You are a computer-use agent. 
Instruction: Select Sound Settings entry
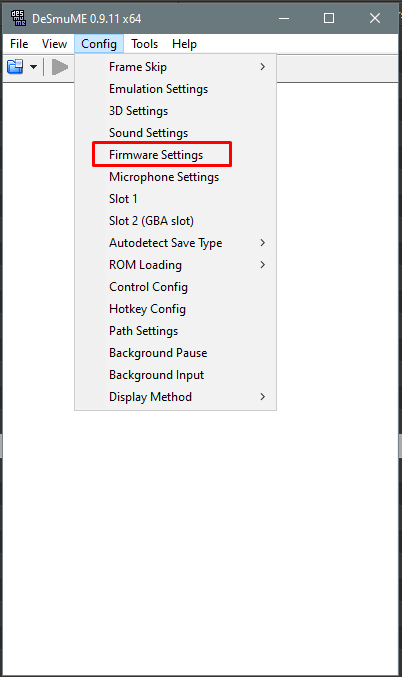(x=175, y=133)
